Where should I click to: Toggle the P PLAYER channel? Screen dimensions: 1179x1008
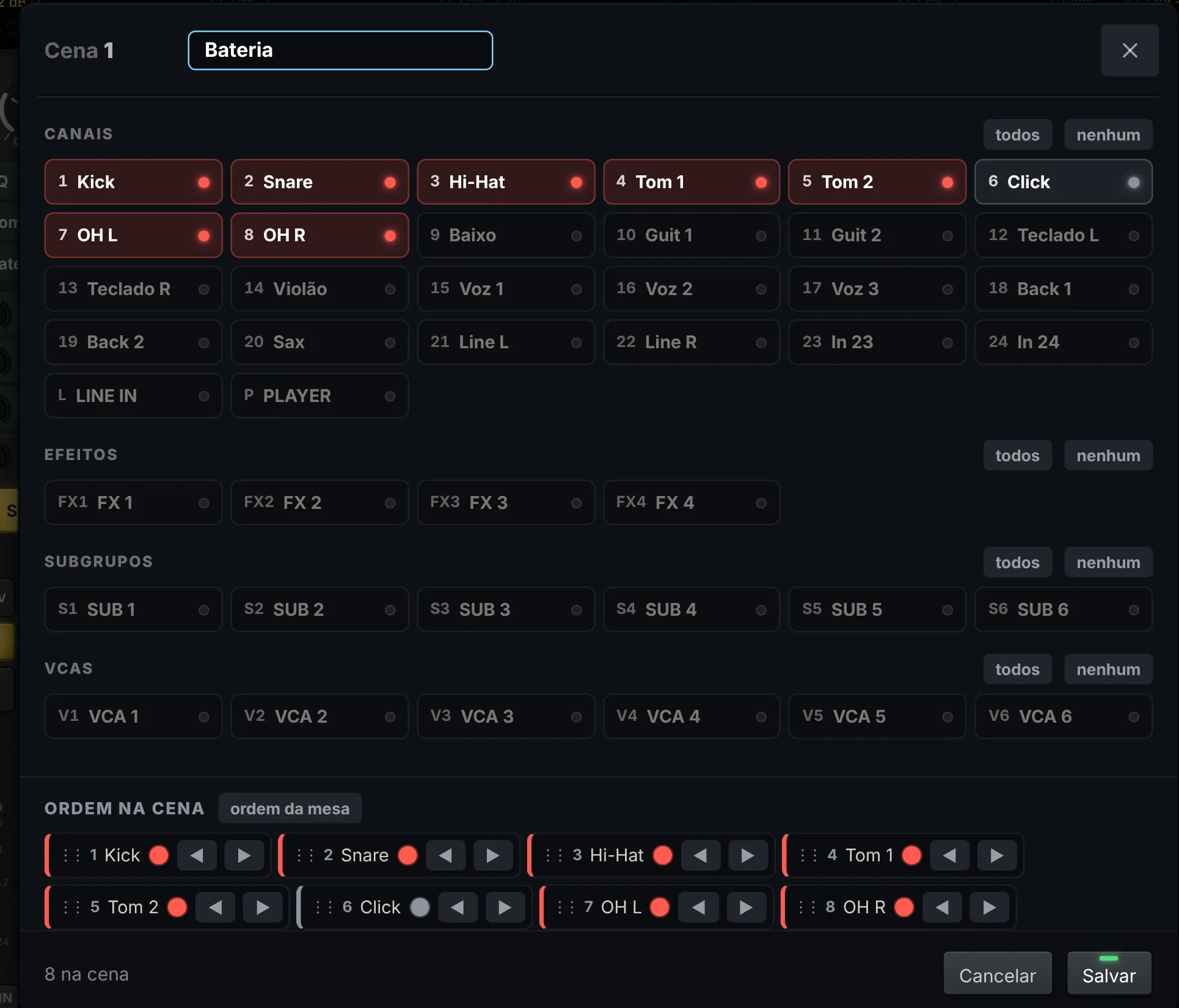319,396
